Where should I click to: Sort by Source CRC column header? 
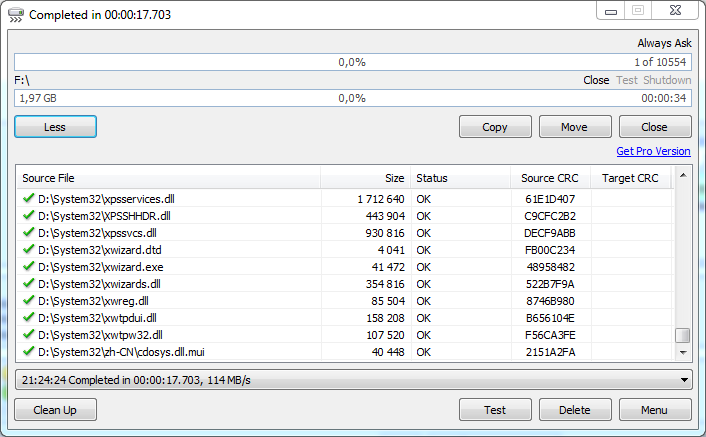550,178
